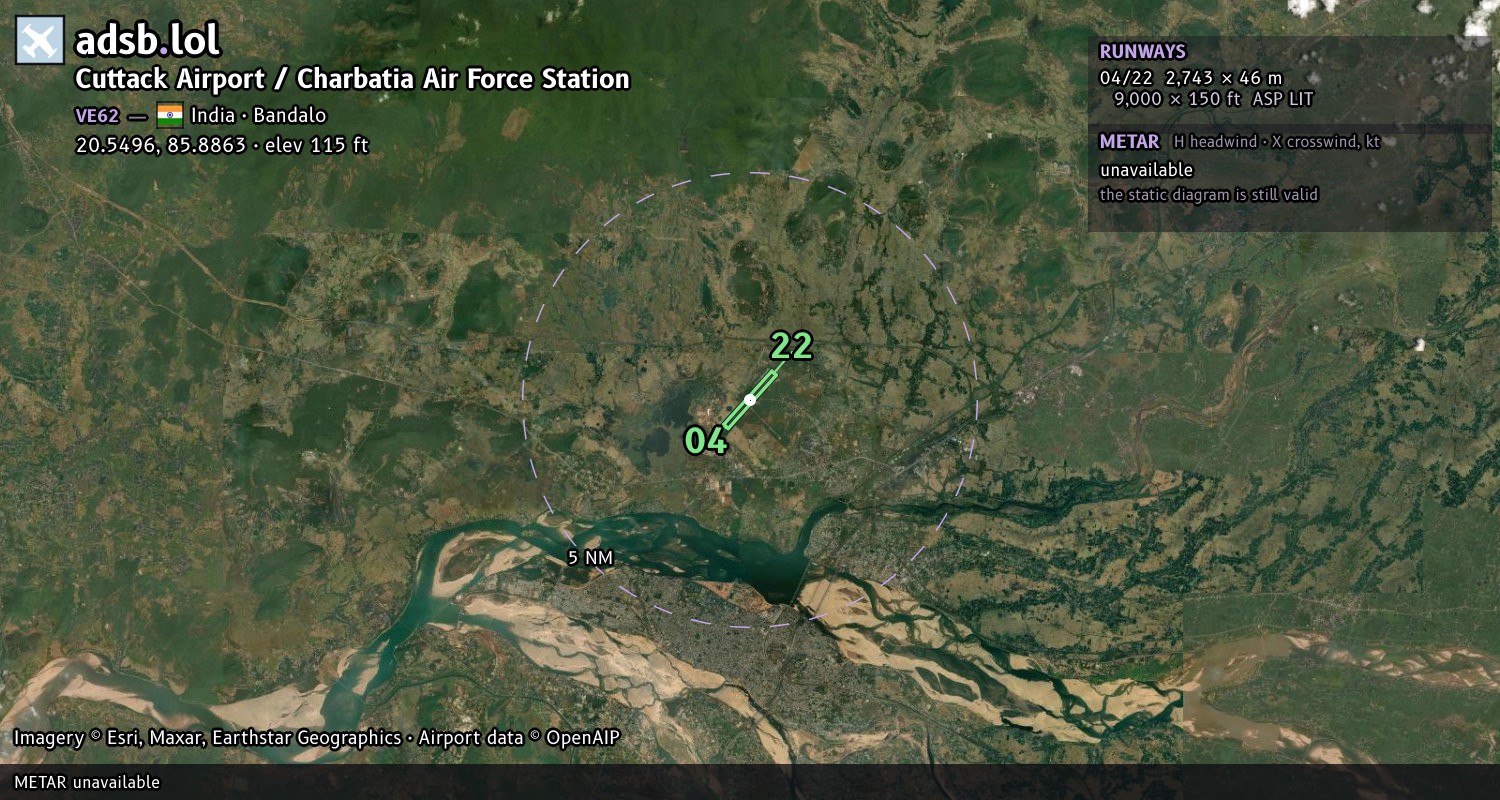Click the 'METAR unavailable' status bar message
This screenshot has width=1500, height=800.
coord(87,782)
